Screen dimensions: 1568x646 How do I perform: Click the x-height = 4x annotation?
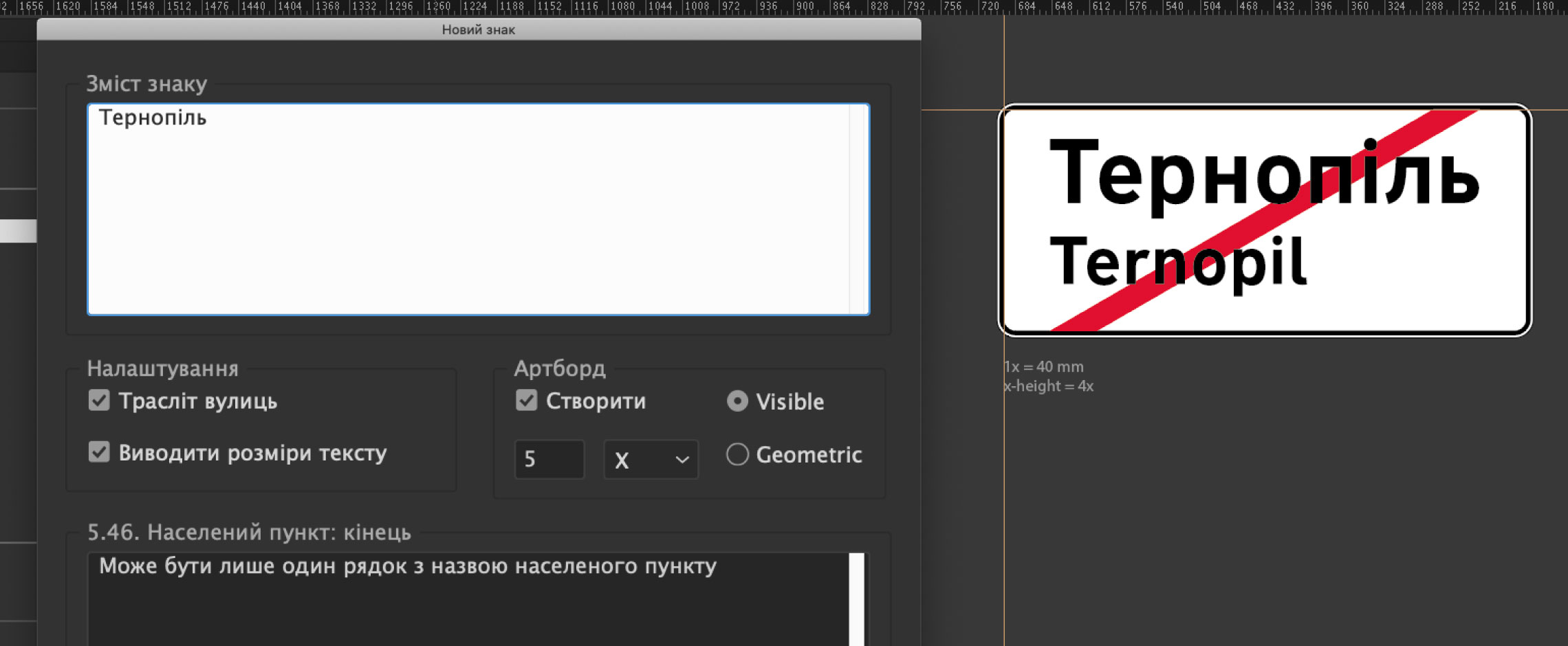1048,386
